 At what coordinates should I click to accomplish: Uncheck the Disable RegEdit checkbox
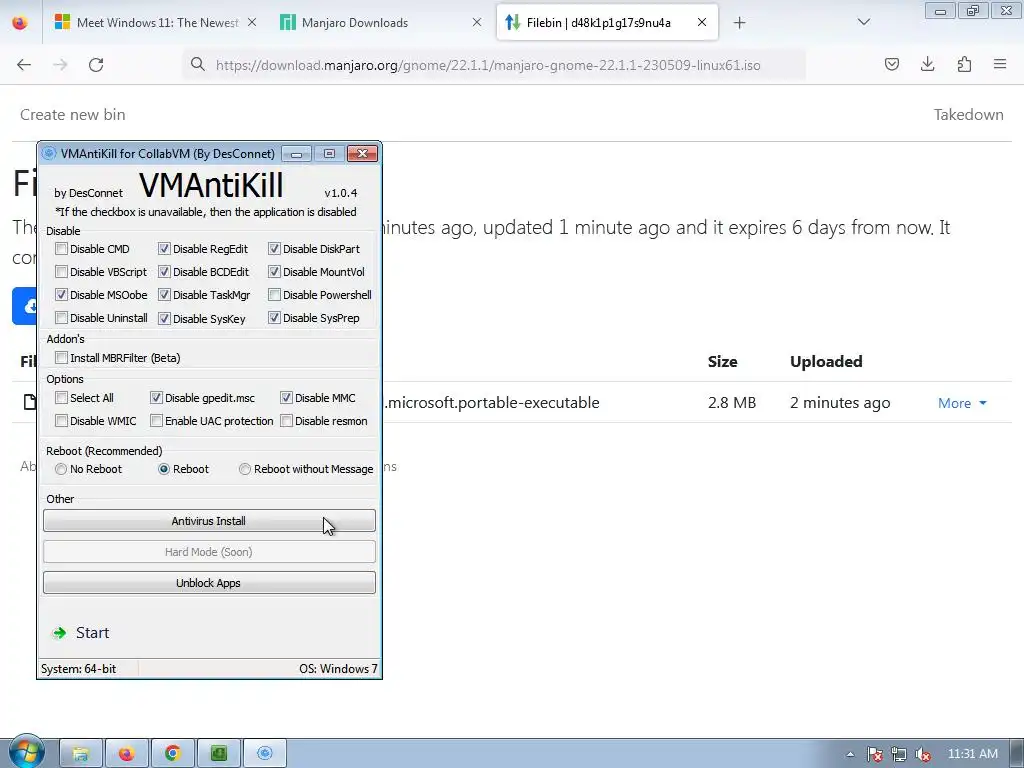(x=164, y=249)
